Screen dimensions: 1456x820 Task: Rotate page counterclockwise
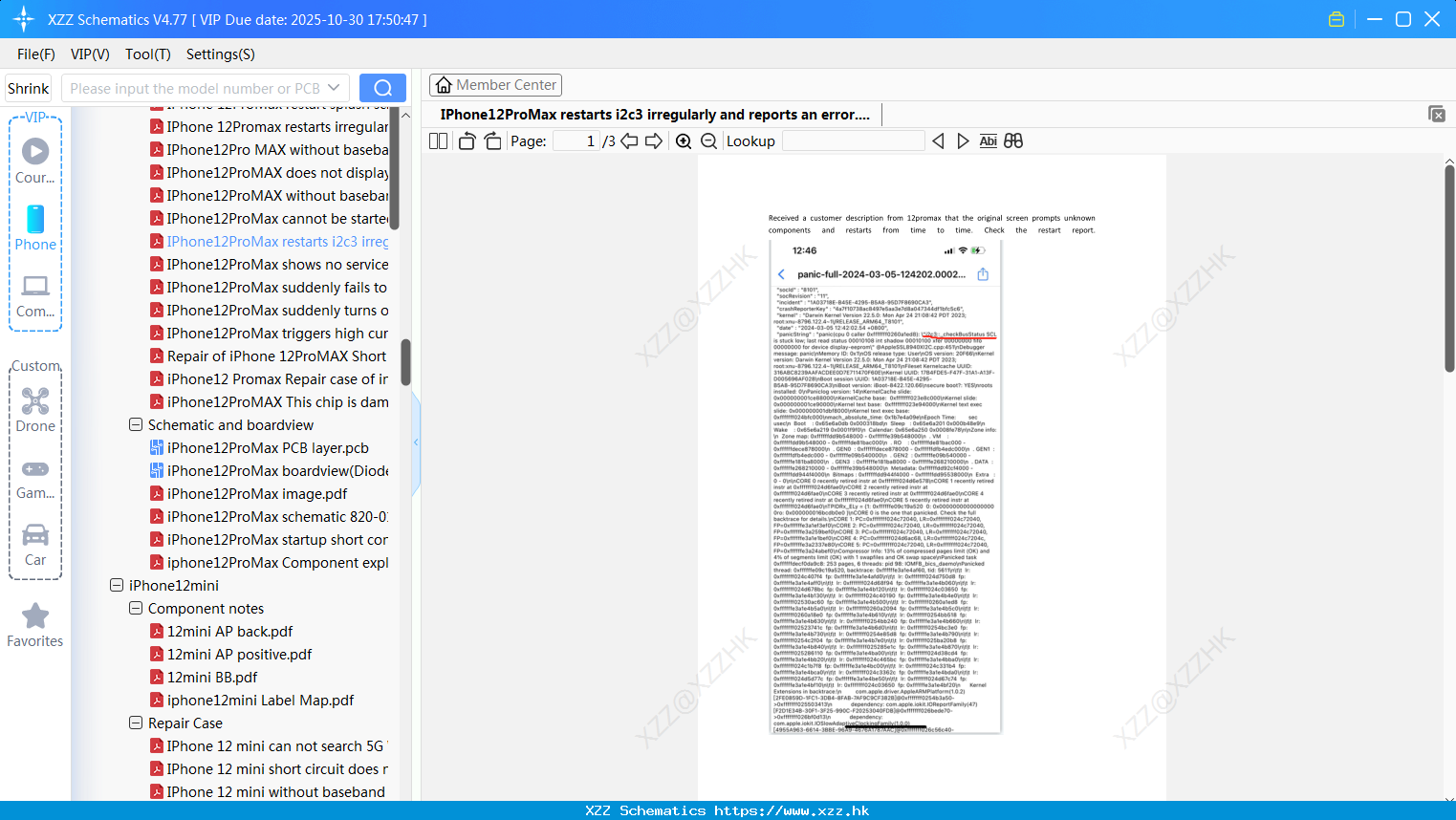click(x=467, y=141)
